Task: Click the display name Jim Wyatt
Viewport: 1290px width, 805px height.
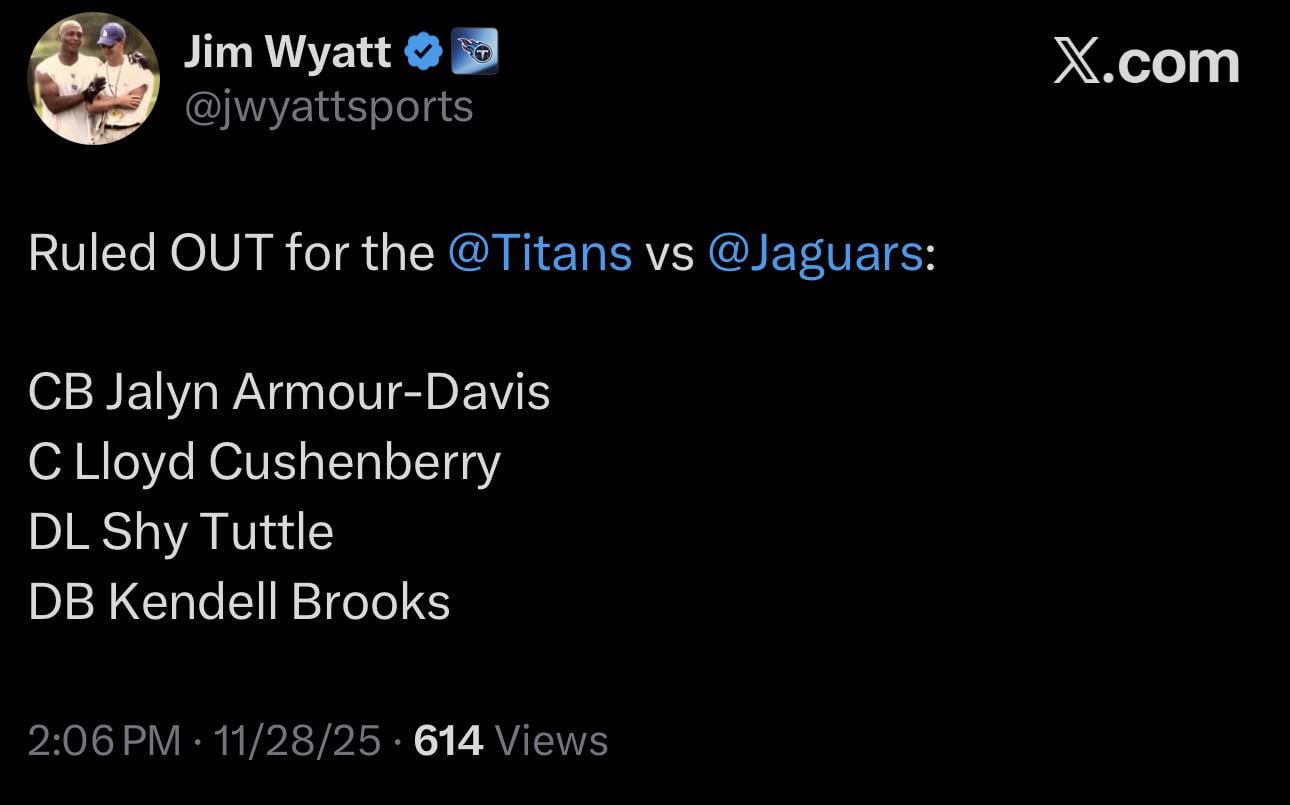Action: (x=288, y=51)
